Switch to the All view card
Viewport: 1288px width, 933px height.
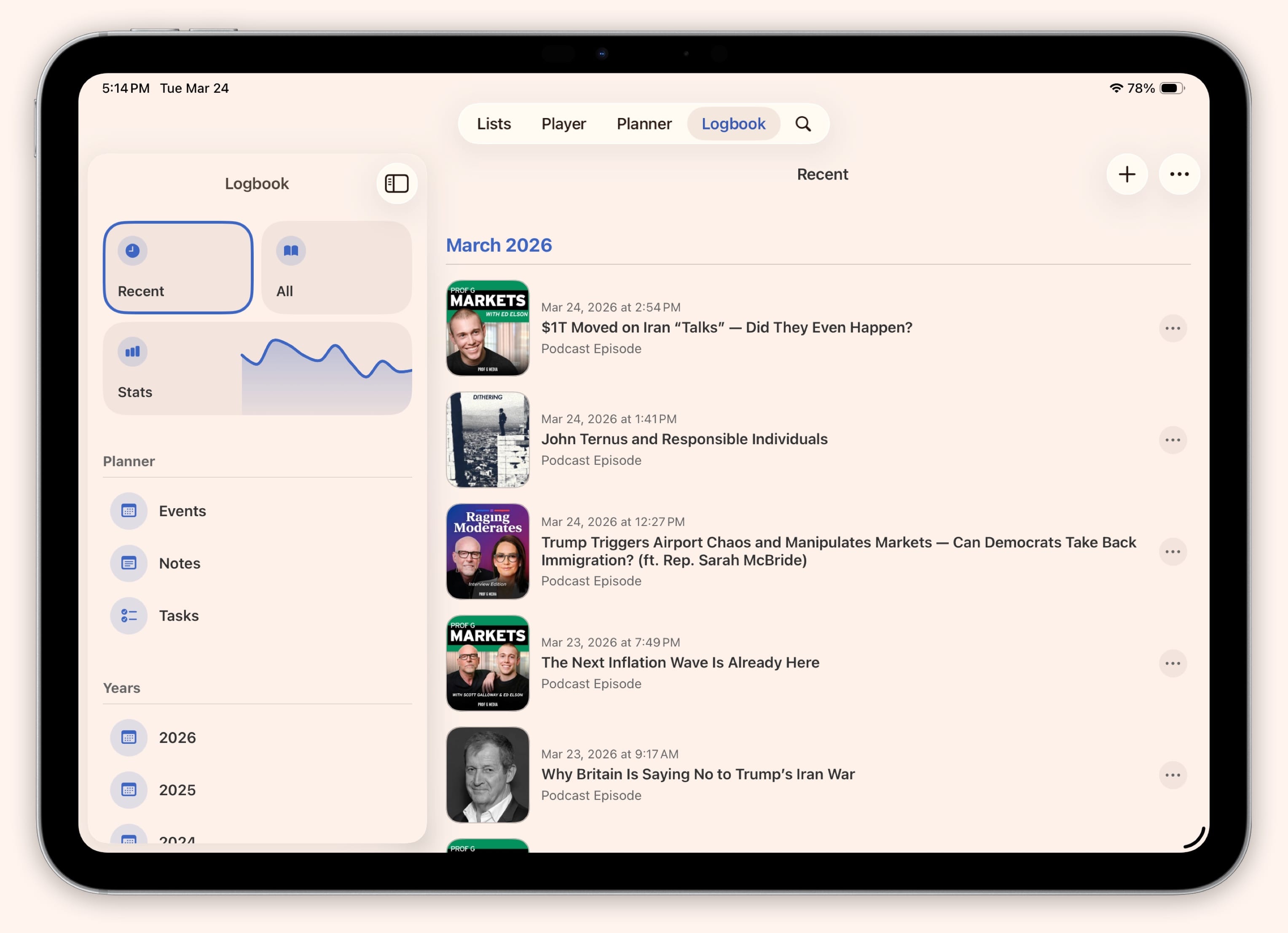pos(336,268)
